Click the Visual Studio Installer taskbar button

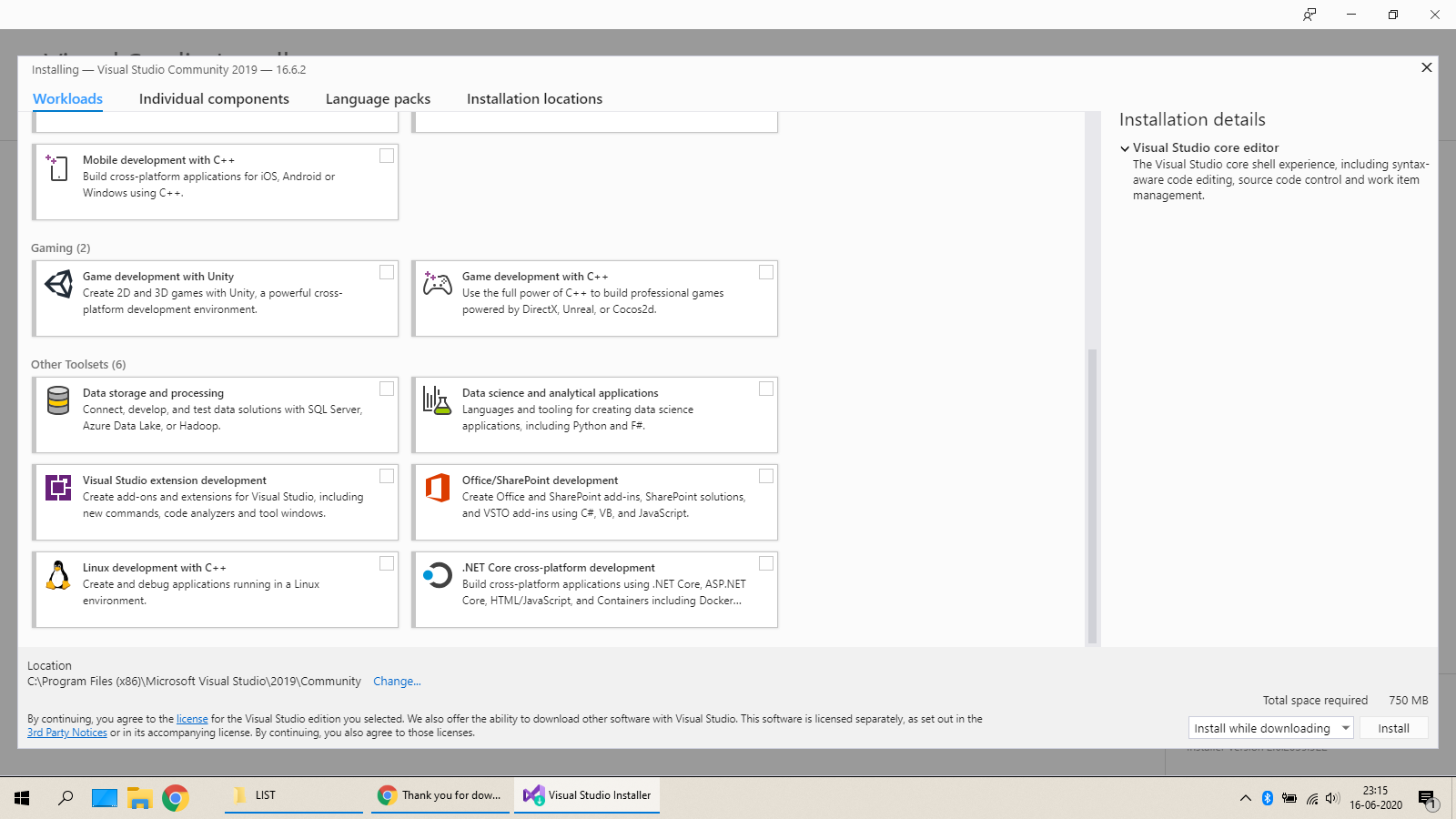pos(587,795)
